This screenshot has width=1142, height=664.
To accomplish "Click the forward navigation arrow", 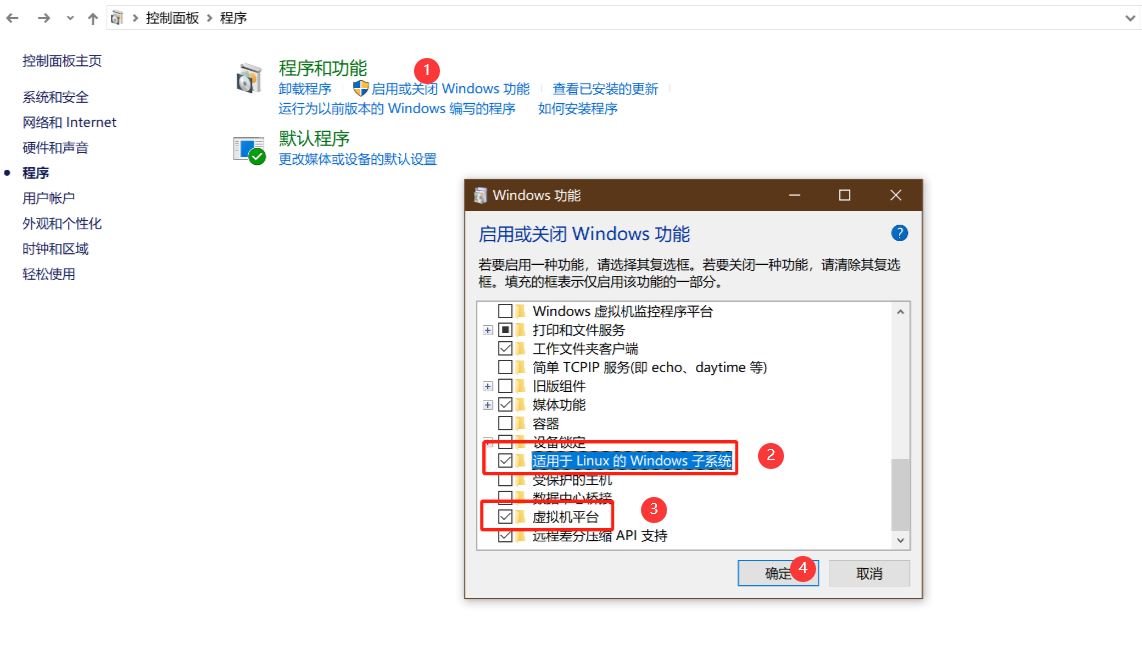I will (x=44, y=18).
